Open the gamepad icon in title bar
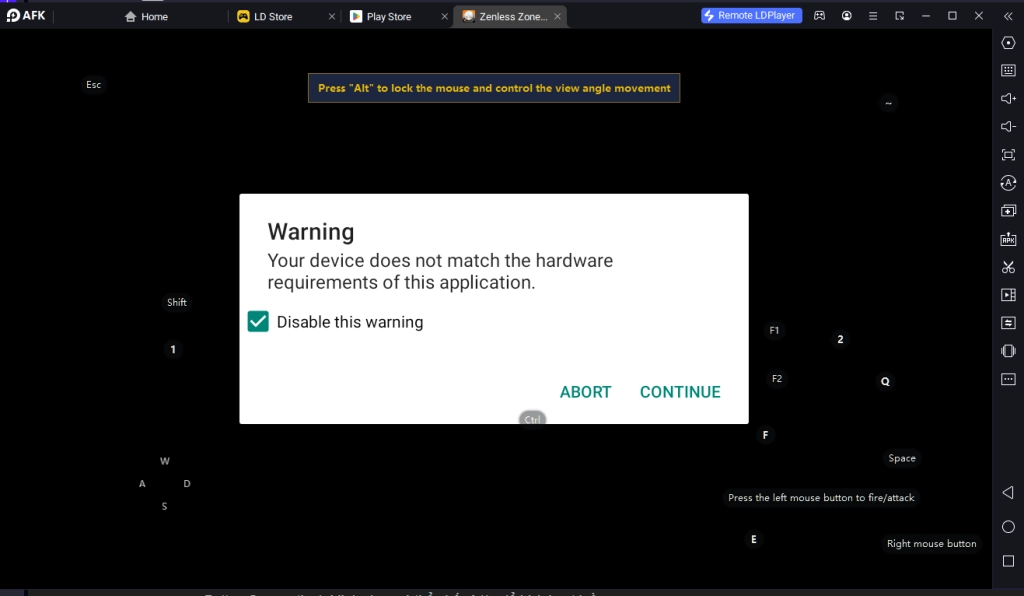The height and width of the screenshot is (596, 1024). (x=819, y=16)
